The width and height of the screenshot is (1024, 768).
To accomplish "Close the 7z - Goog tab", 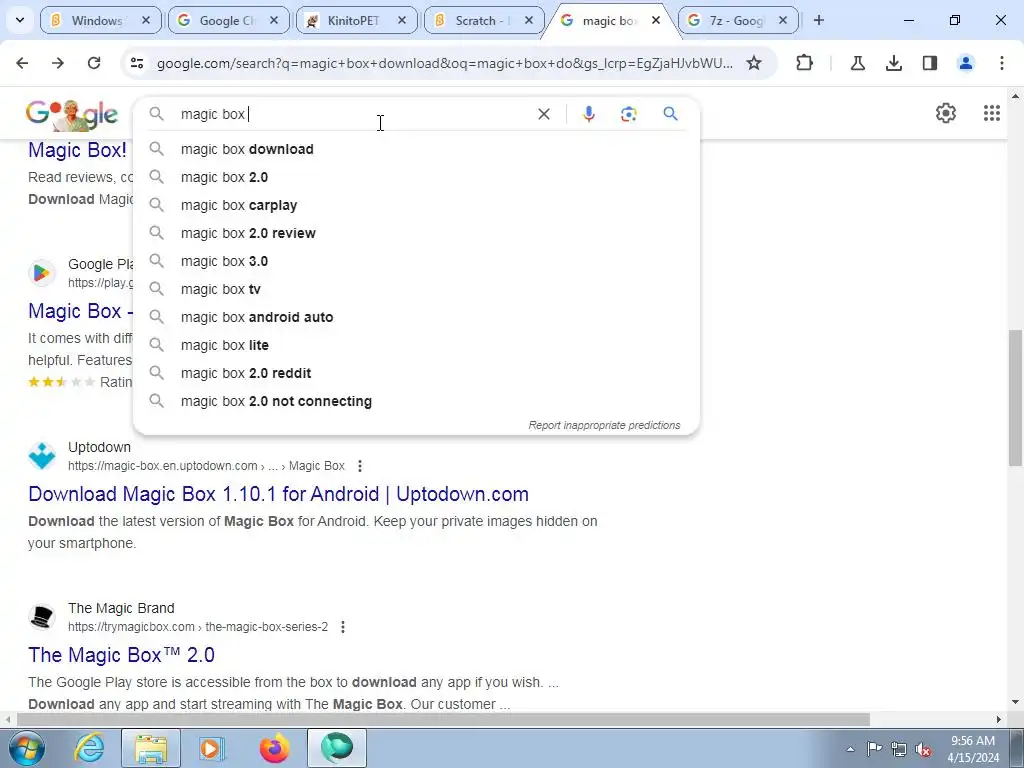I will [783, 20].
